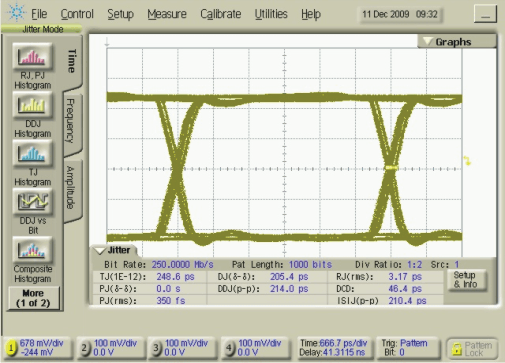The image size is (505, 363).
Task: Switch to the Time tab
Action: (x=72, y=61)
